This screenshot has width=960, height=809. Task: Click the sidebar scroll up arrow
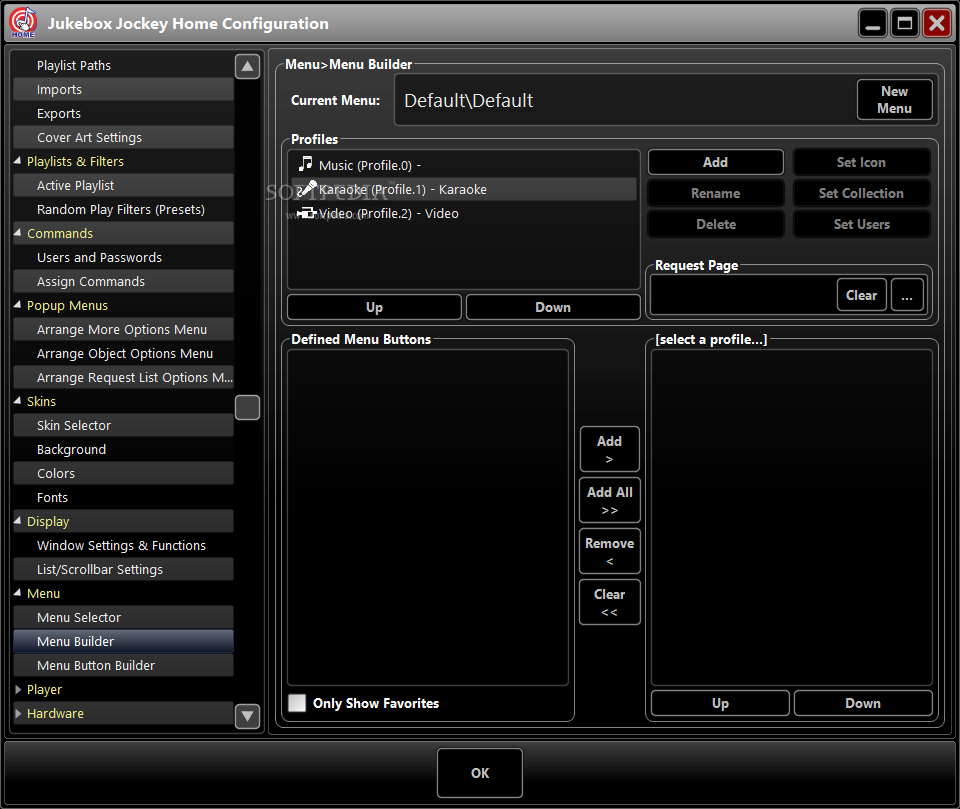(x=247, y=66)
